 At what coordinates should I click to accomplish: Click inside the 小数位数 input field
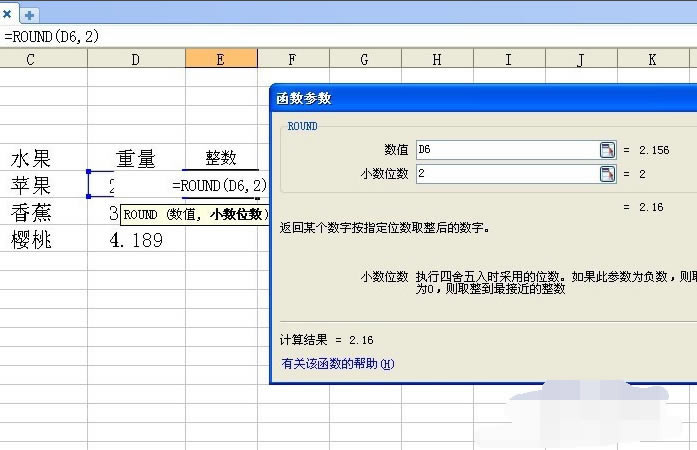click(507, 174)
